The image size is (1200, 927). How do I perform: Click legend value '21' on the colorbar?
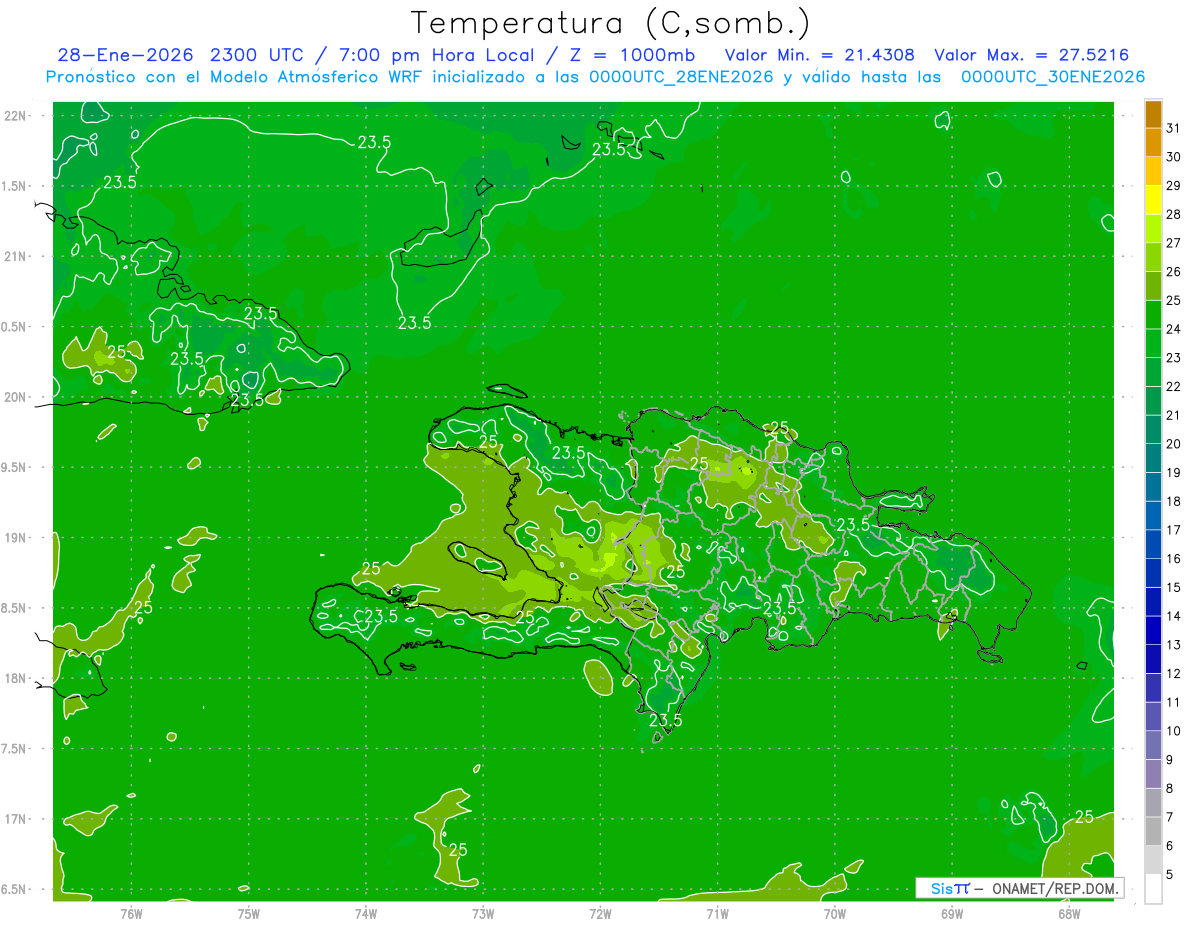coord(1173,415)
